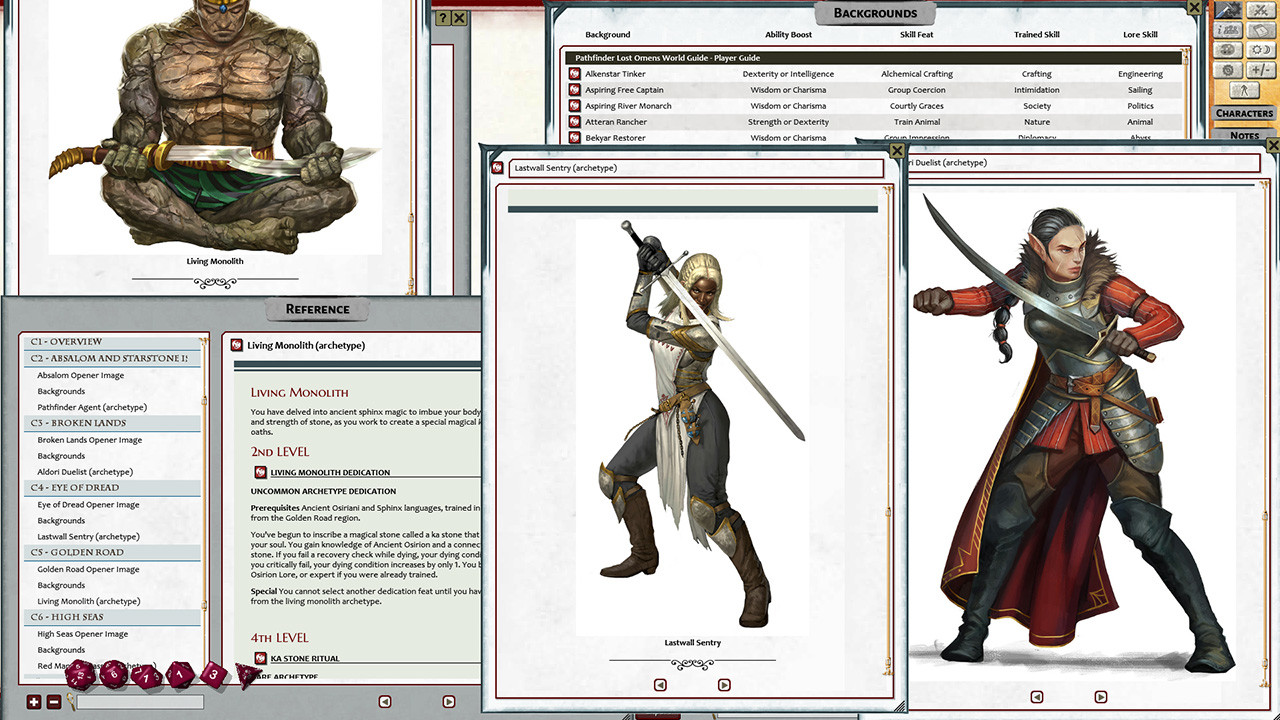
Task: Open the Notes sidebar tab
Action: [x=1246, y=135]
